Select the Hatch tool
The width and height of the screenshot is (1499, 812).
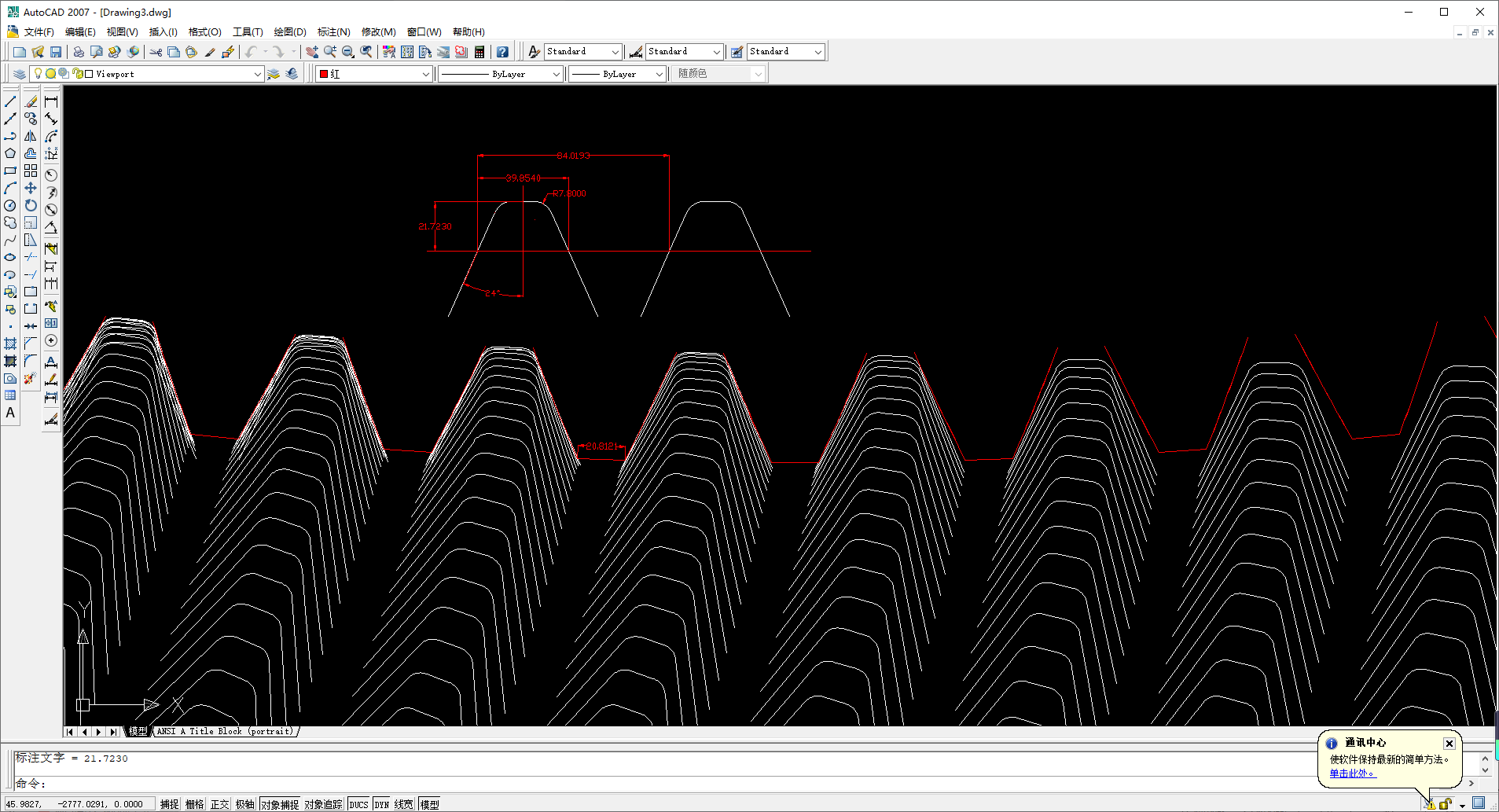pyautogui.click(x=10, y=344)
